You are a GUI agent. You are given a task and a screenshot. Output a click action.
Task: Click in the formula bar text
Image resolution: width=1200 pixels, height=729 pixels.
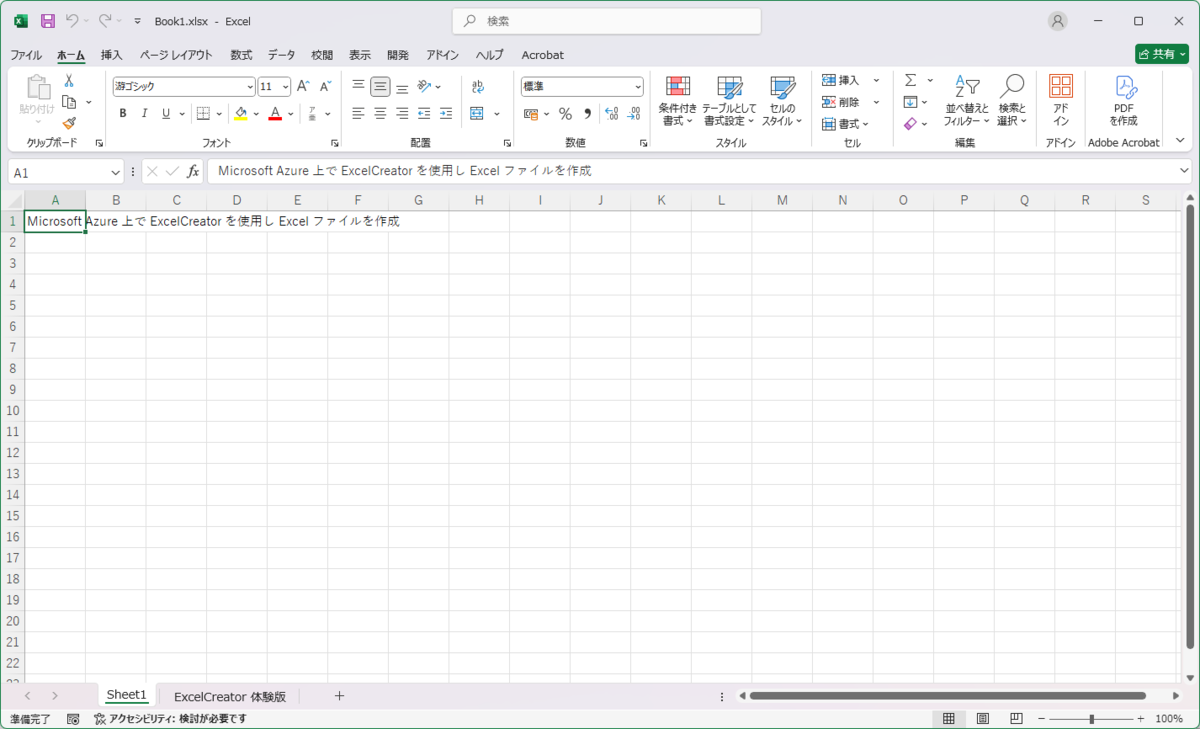tap(404, 171)
